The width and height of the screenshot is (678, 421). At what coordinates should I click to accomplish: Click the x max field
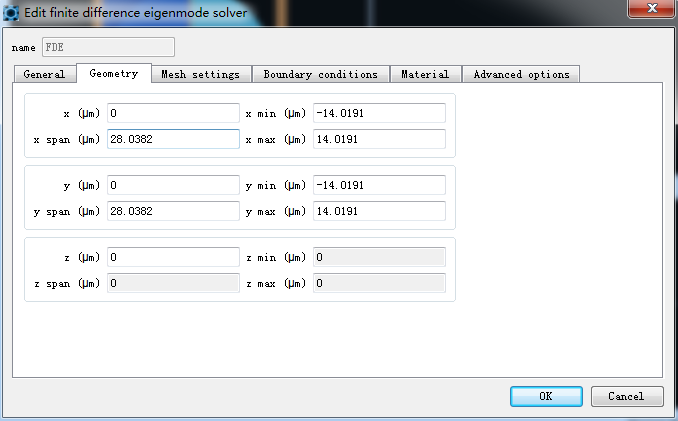pyautogui.click(x=379, y=139)
